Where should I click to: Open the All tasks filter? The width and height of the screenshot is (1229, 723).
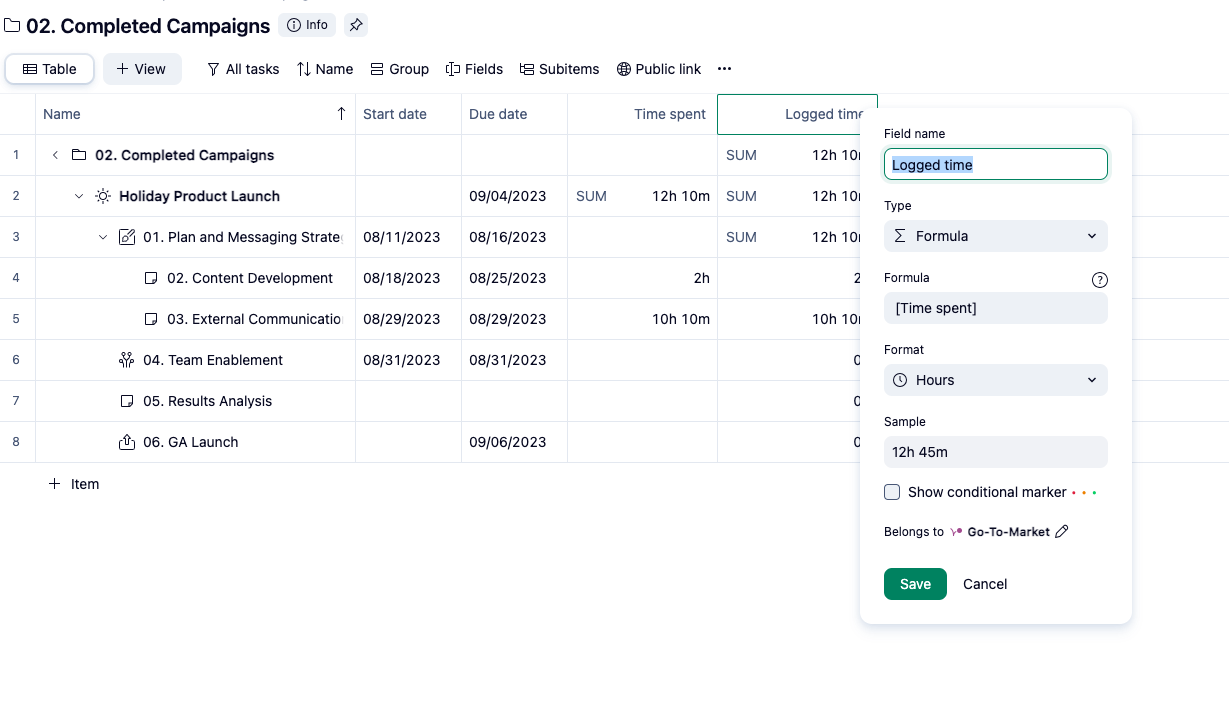click(243, 69)
